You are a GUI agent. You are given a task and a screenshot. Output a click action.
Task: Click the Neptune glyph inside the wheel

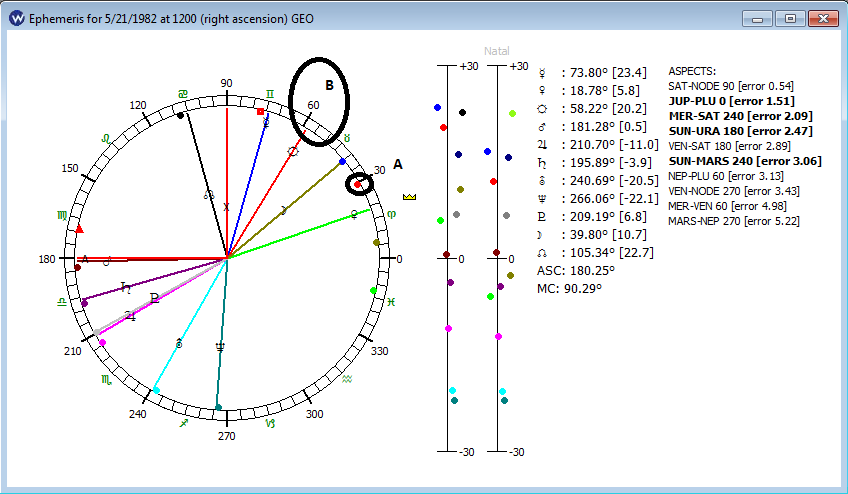pos(220,347)
